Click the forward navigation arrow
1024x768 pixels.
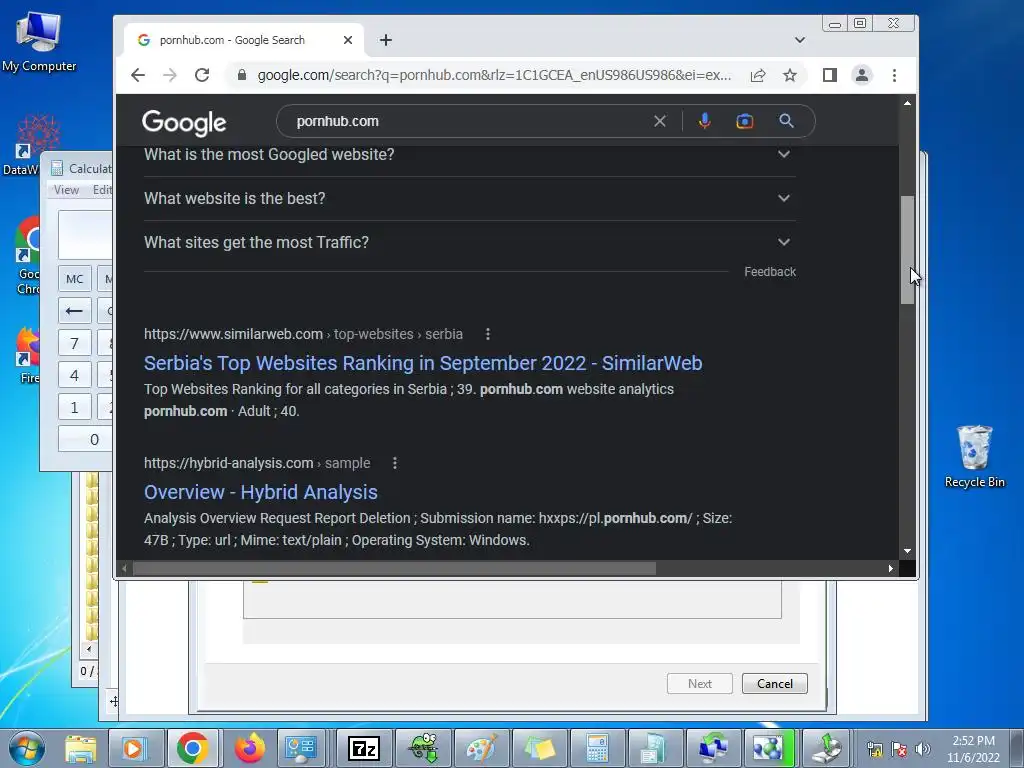(170, 75)
